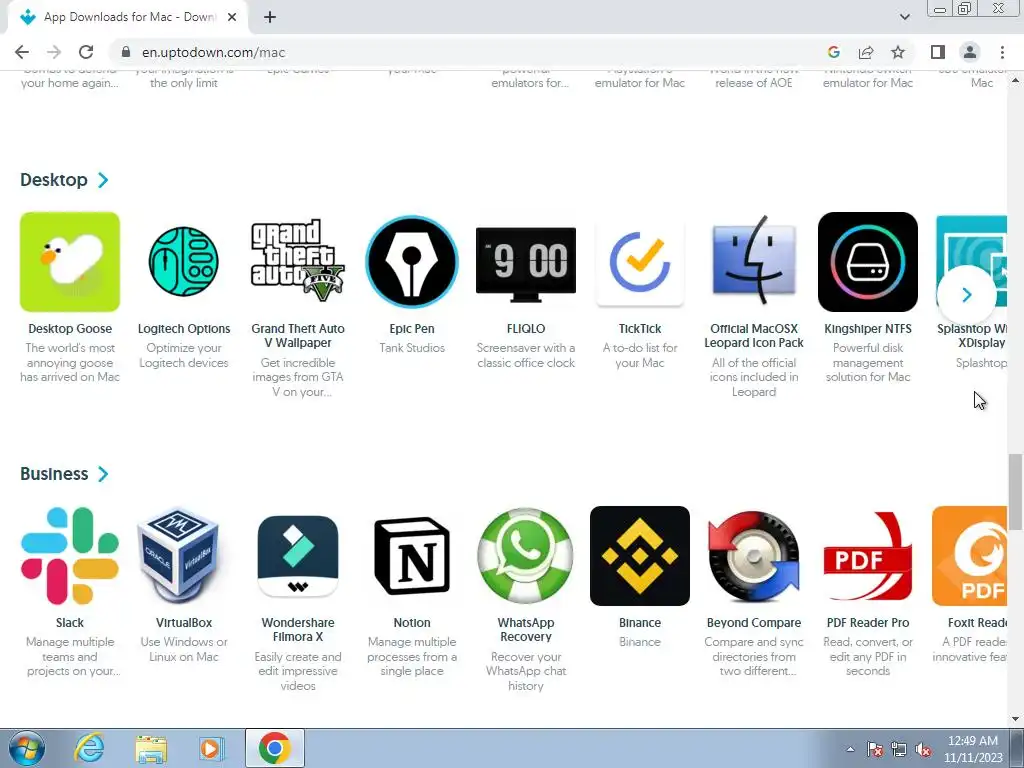Open Windows Media Player from the taskbar
Screen dimensions: 1024x768
click(x=211, y=748)
